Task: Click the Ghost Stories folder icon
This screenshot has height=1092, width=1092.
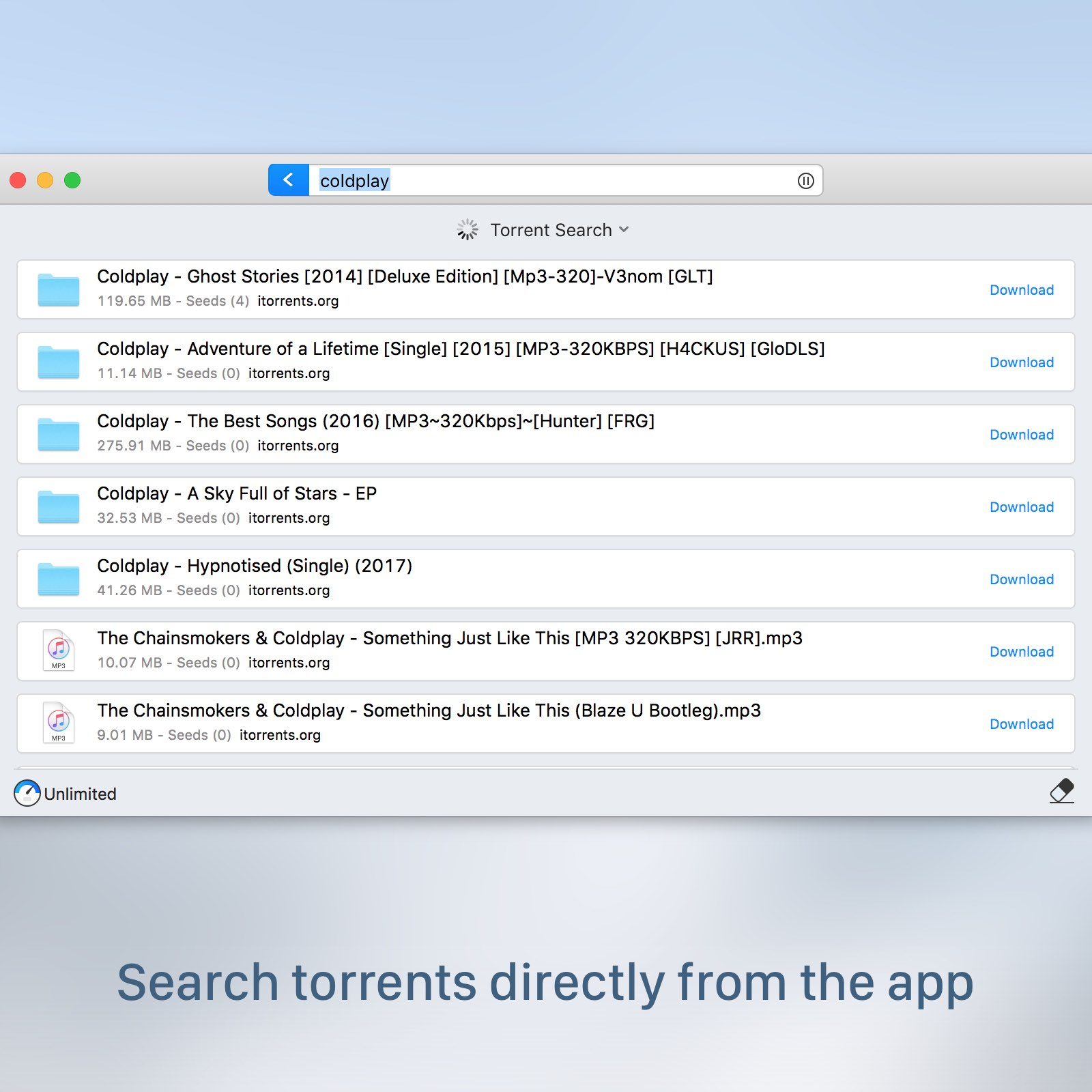Action: tap(59, 289)
